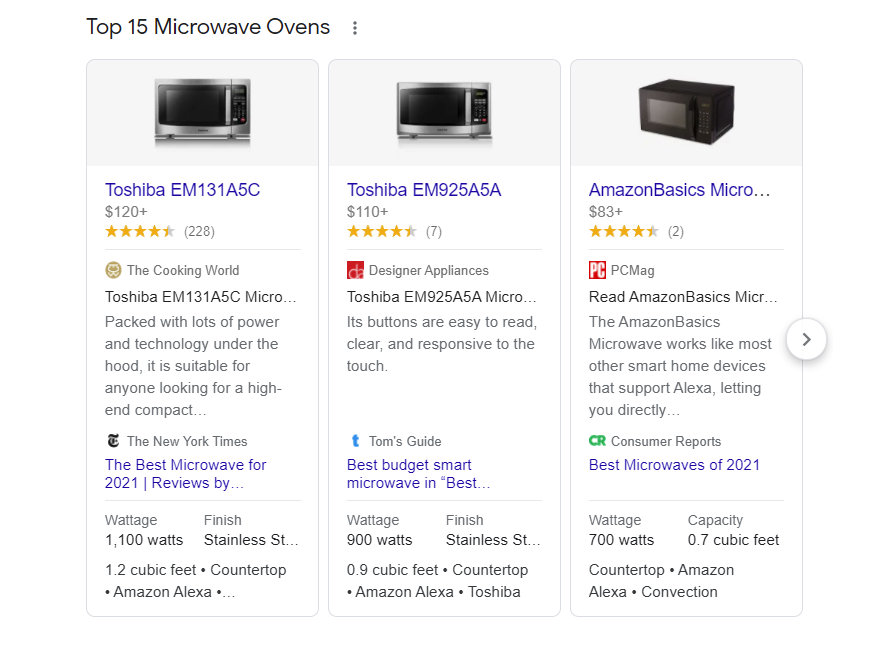876x645 pixels.
Task: Click the Tom's Guide logo icon
Action: pos(355,441)
